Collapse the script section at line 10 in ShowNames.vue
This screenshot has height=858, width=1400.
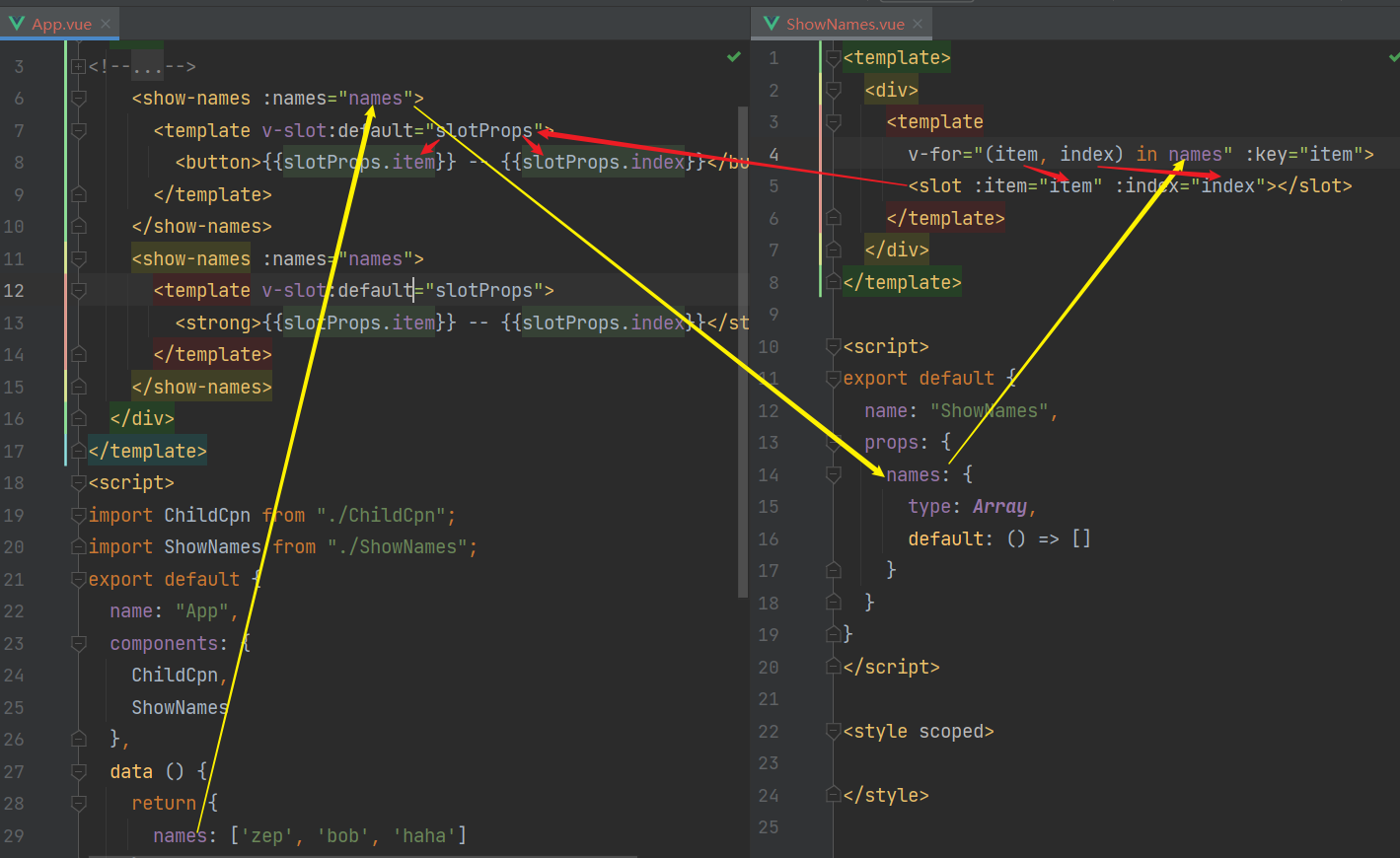tap(833, 347)
